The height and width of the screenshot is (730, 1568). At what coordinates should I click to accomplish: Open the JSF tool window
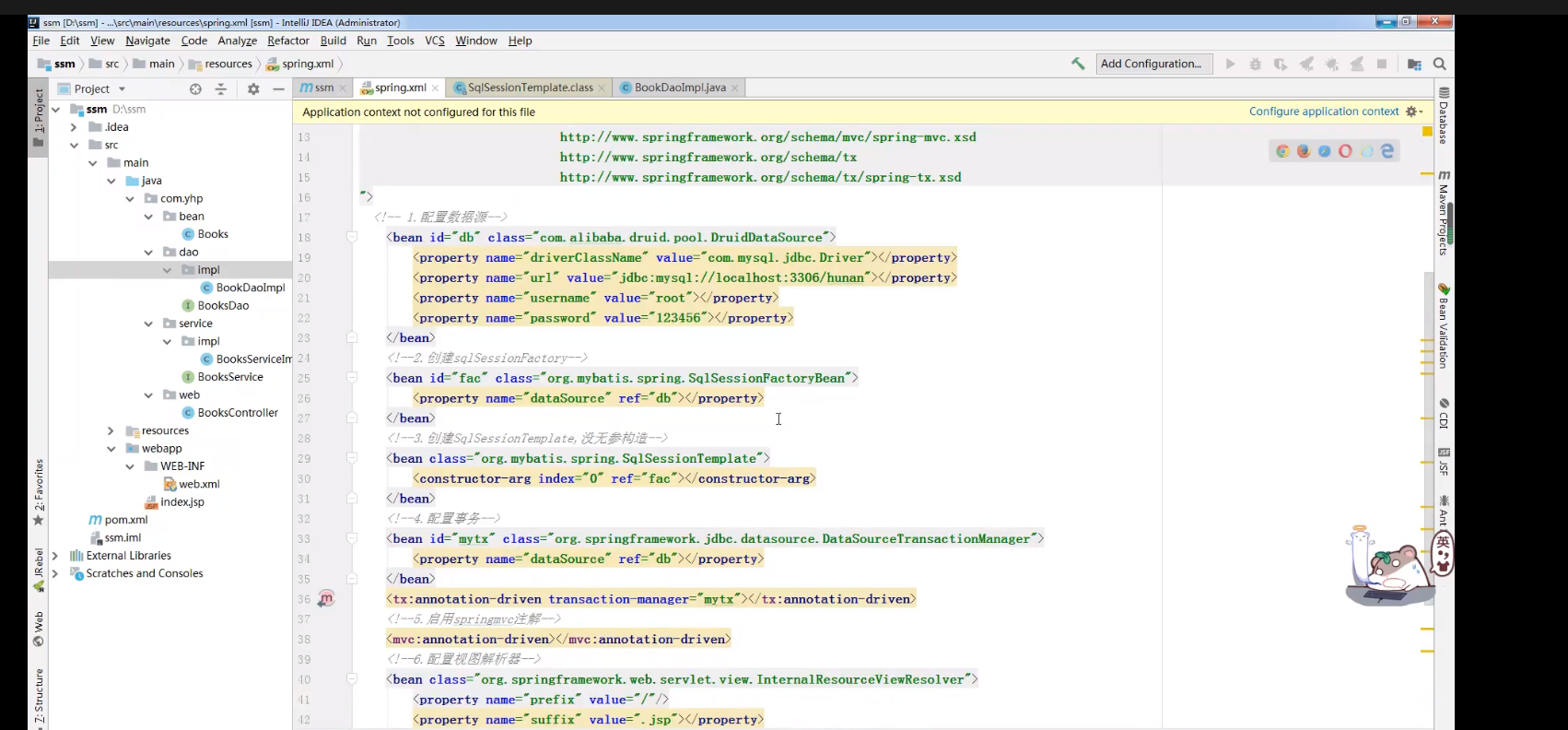[x=1444, y=461]
